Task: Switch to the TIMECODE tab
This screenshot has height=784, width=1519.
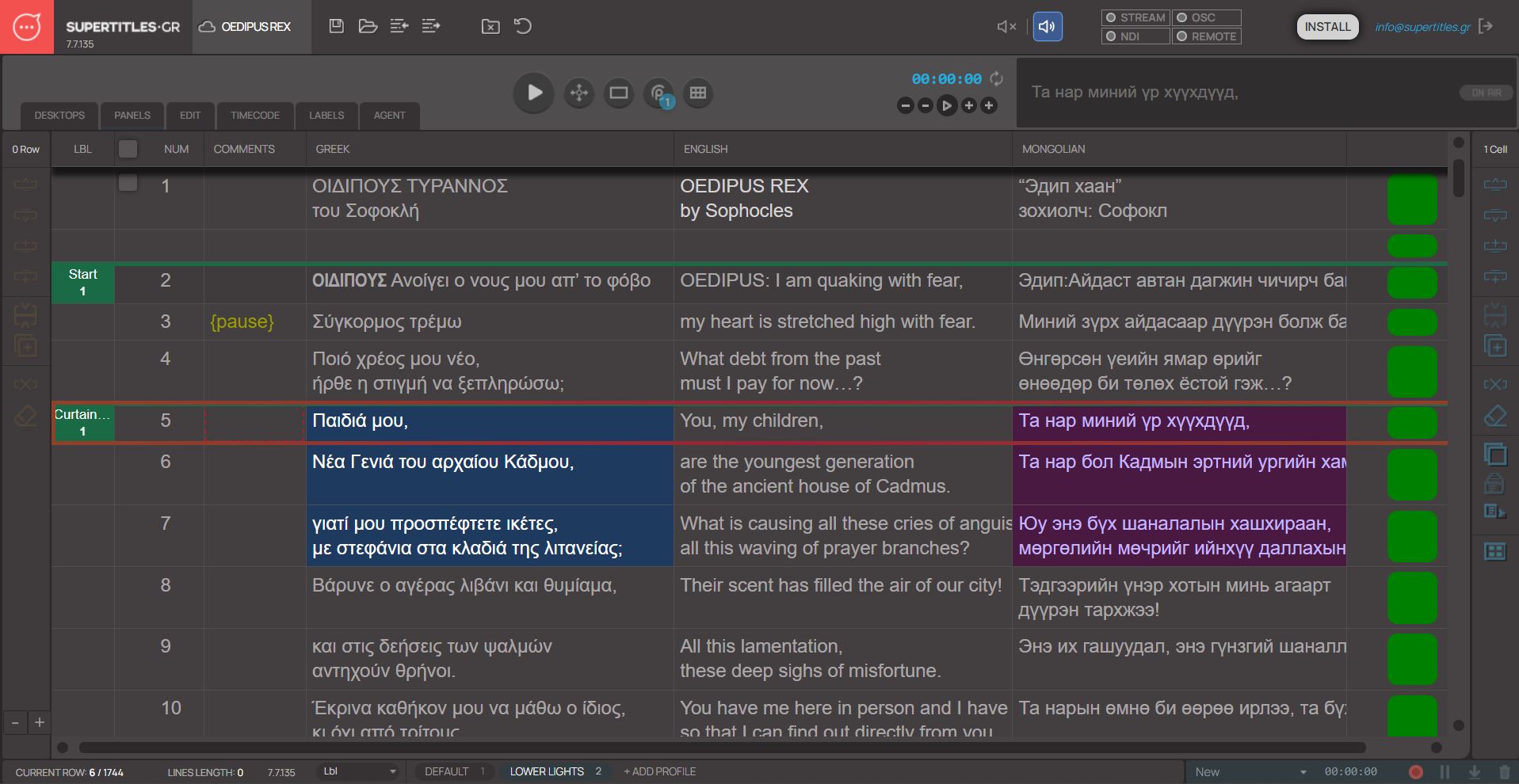Action: click(255, 116)
